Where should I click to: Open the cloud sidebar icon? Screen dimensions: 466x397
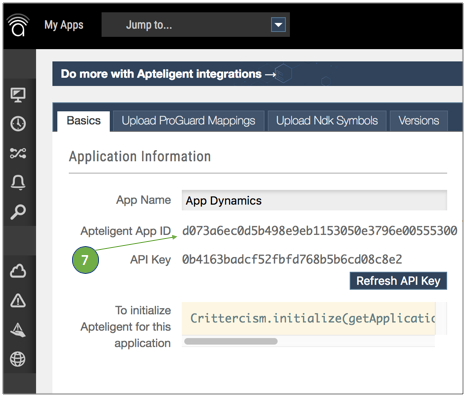[x=18, y=271]
